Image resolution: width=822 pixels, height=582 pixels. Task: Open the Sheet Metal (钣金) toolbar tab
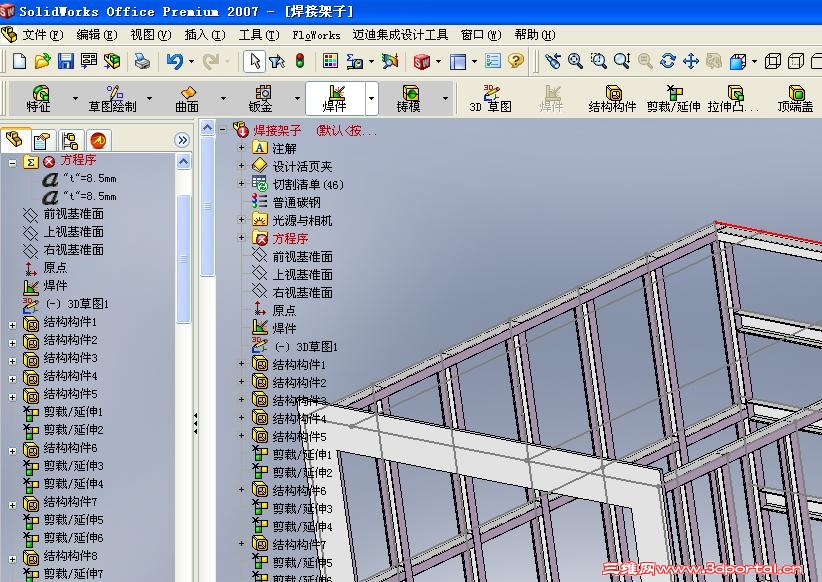(x=261, y=99)
